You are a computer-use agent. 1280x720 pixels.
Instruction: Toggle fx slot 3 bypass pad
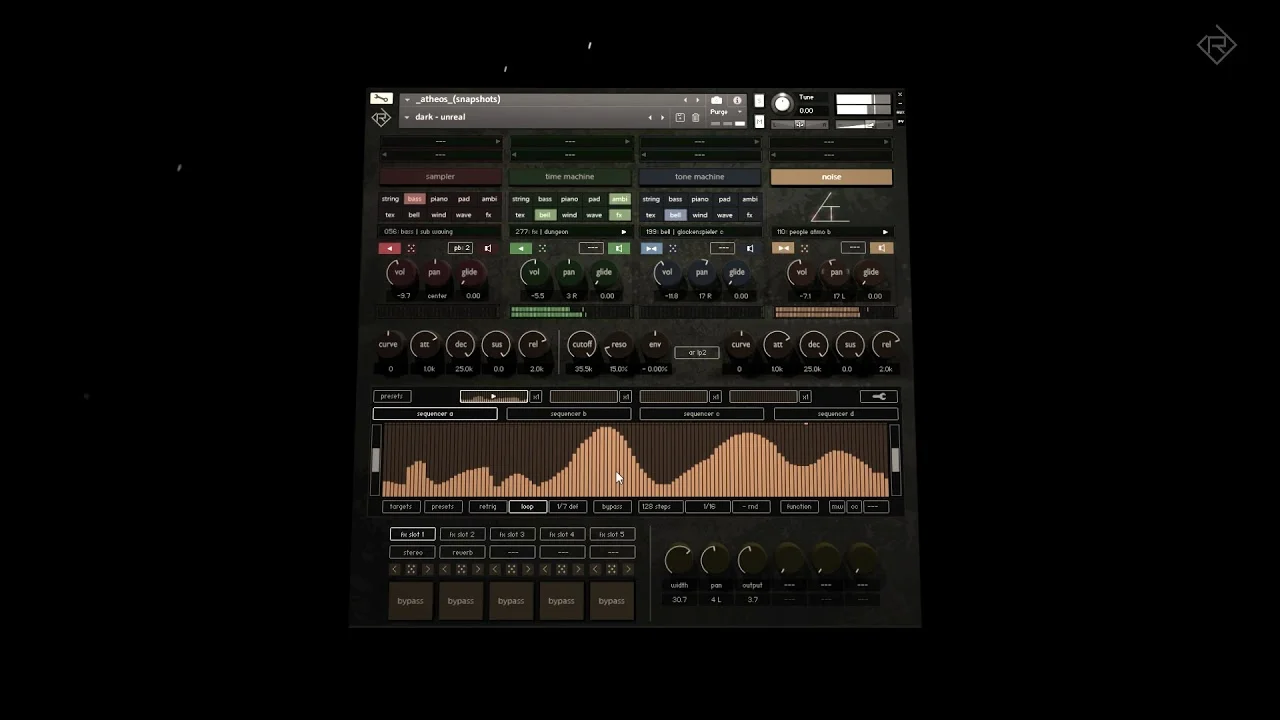[511, 601]
